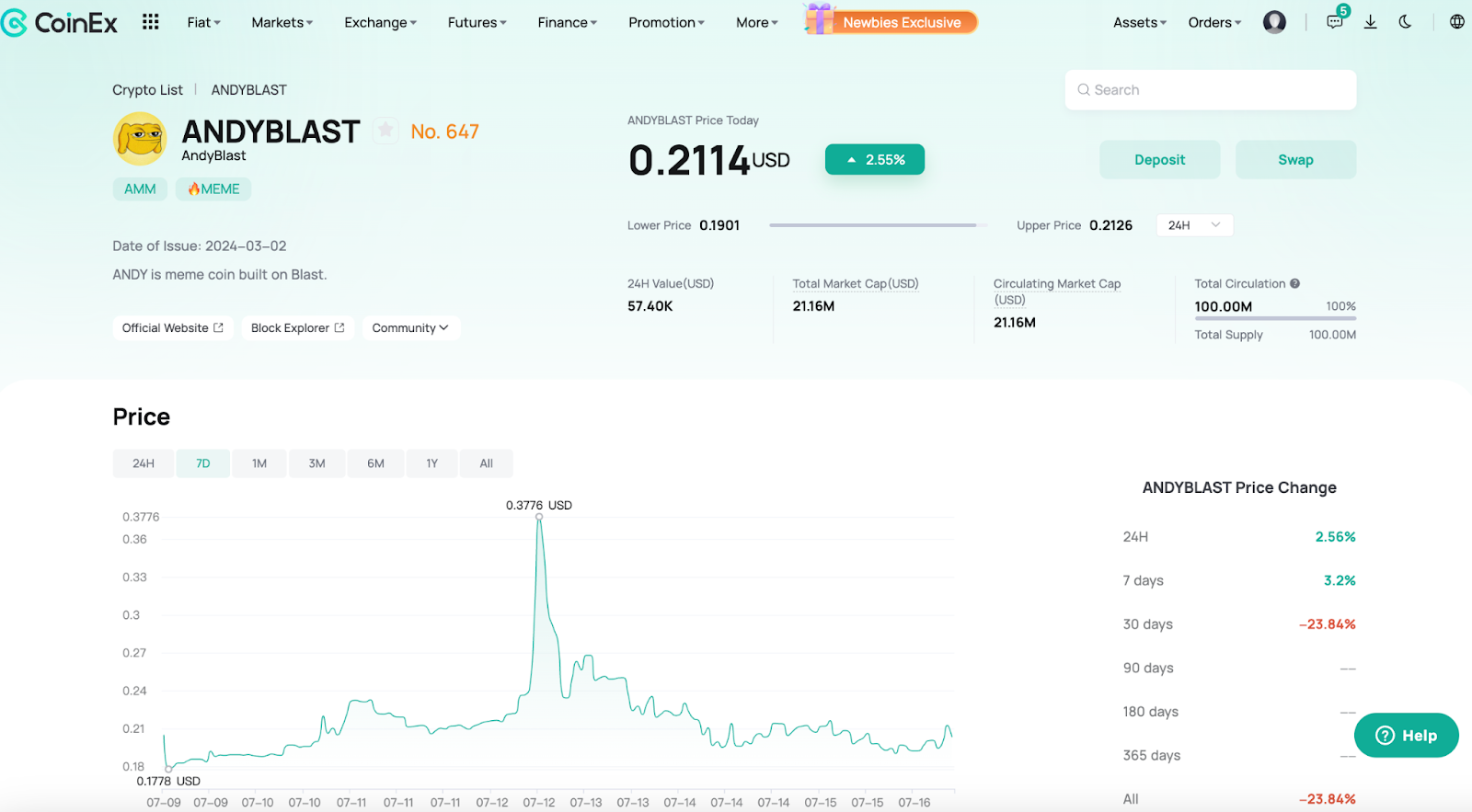The height and width of the screenshot is (812, 1472).
Task: Click the Swap button
Action: point(1295,160)
